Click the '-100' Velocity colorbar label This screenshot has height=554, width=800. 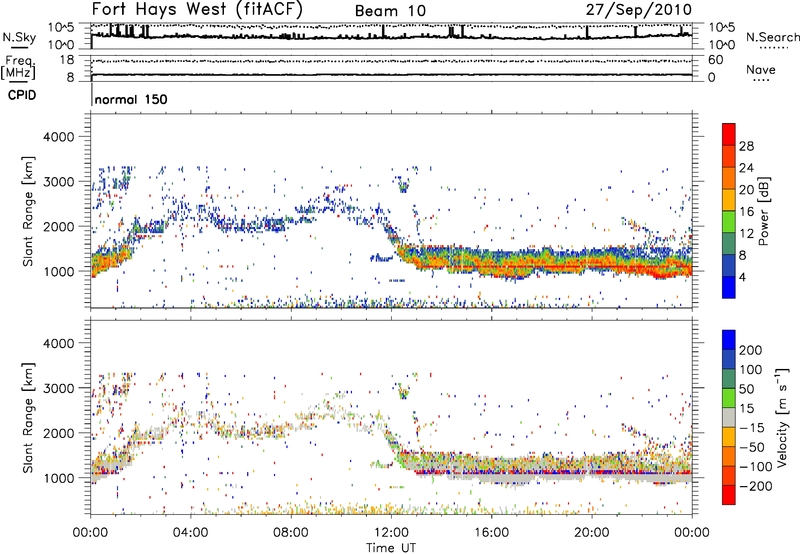pyautogui.click(x=756, y=467)
